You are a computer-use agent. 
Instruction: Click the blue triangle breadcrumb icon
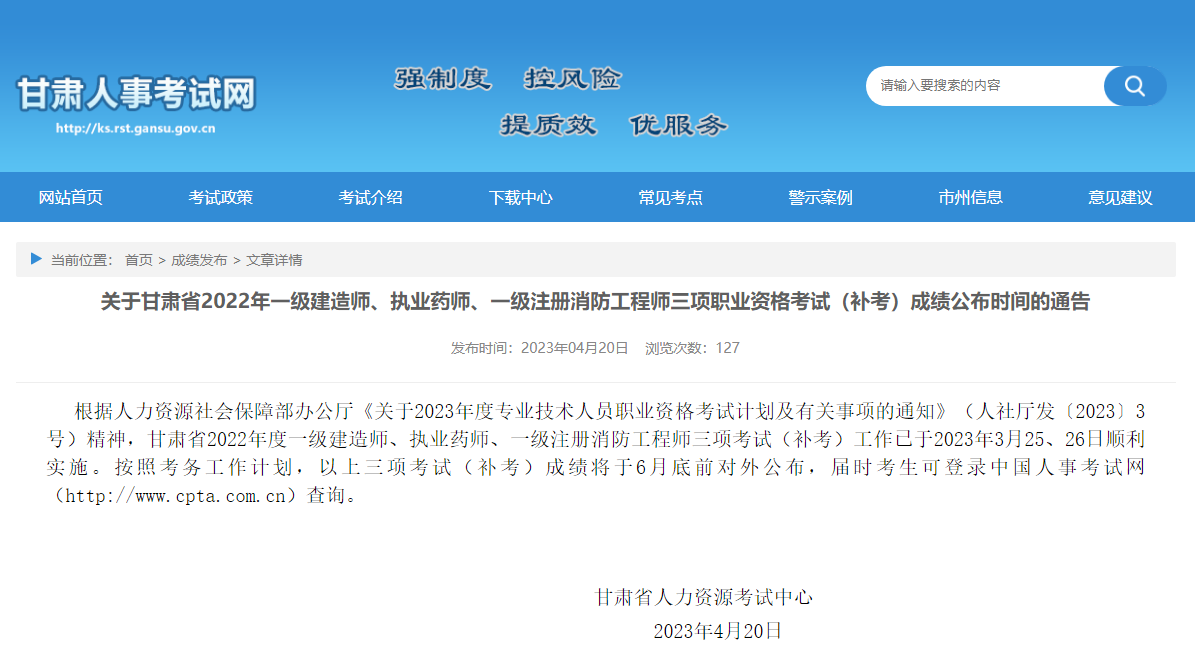coord(36,259)
